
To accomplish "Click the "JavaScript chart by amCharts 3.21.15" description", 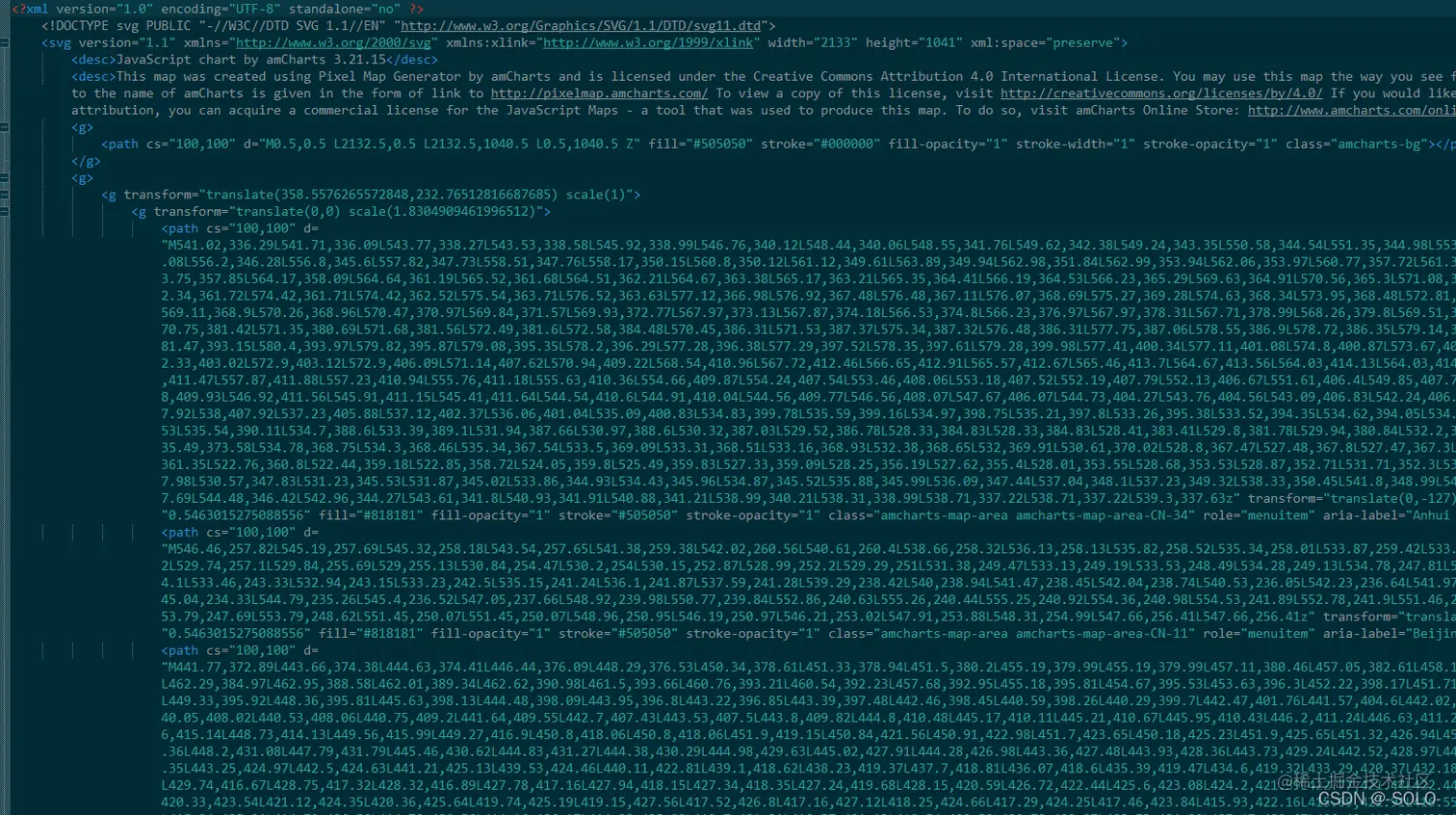I will click(x=251, y=60).
